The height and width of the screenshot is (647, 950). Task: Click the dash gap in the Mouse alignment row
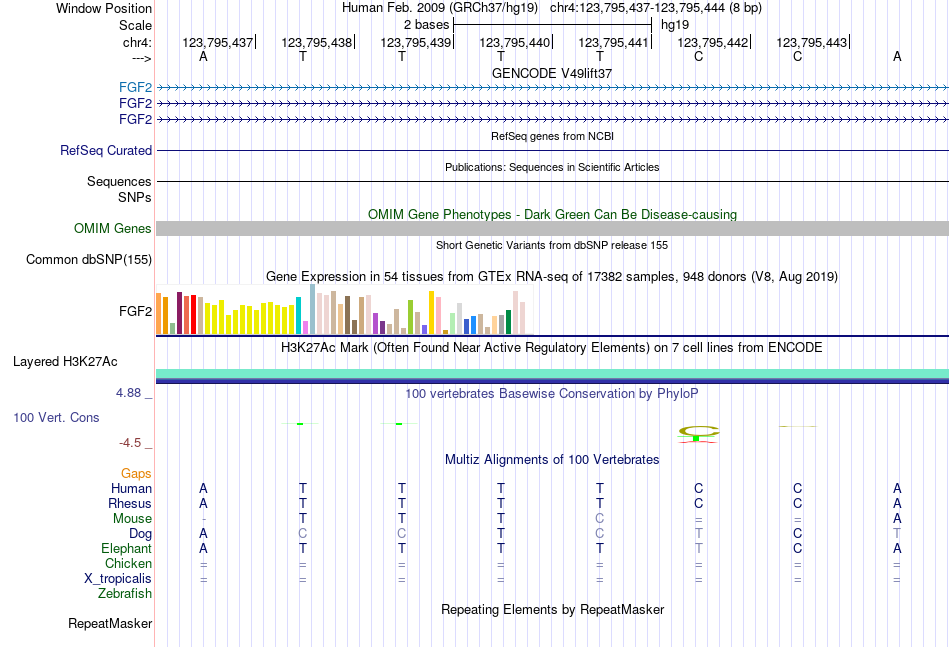point(204,519)
